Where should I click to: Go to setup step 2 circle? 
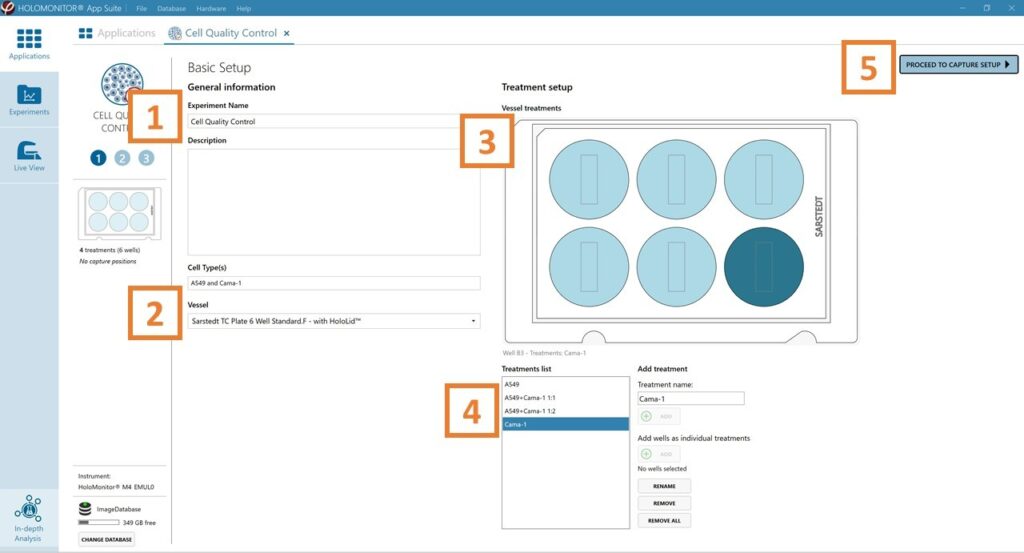coord(122,158)
